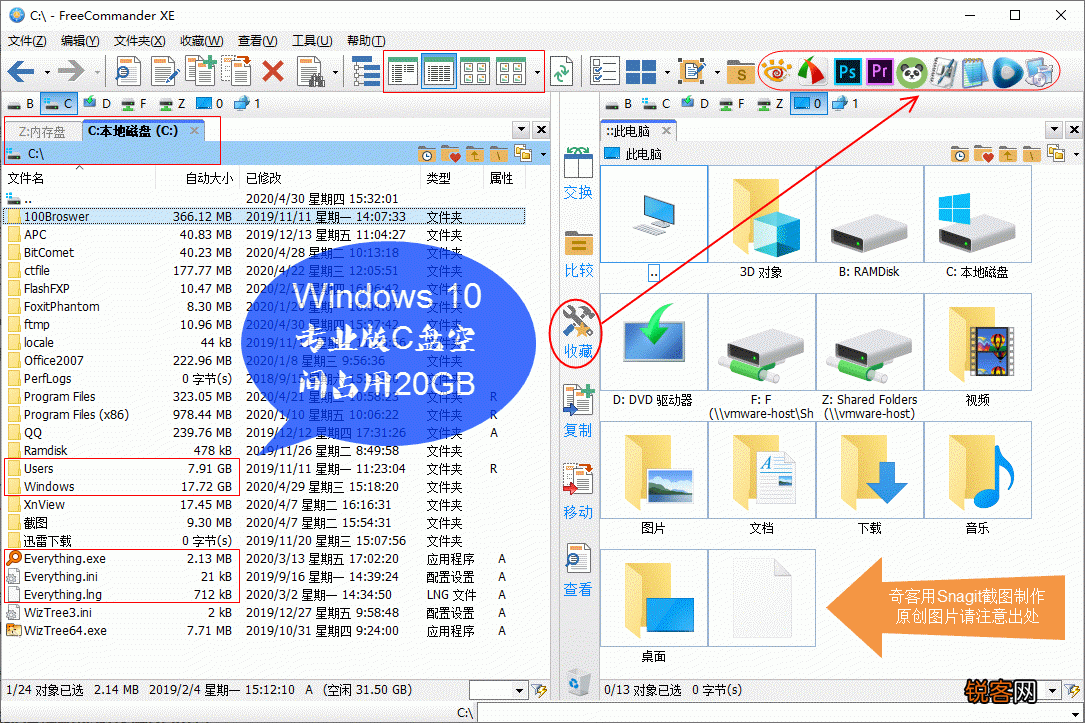Toggle the folder tree toolbar icon
The width and height of the screenshot is (1085, 723).
point(365,71)
